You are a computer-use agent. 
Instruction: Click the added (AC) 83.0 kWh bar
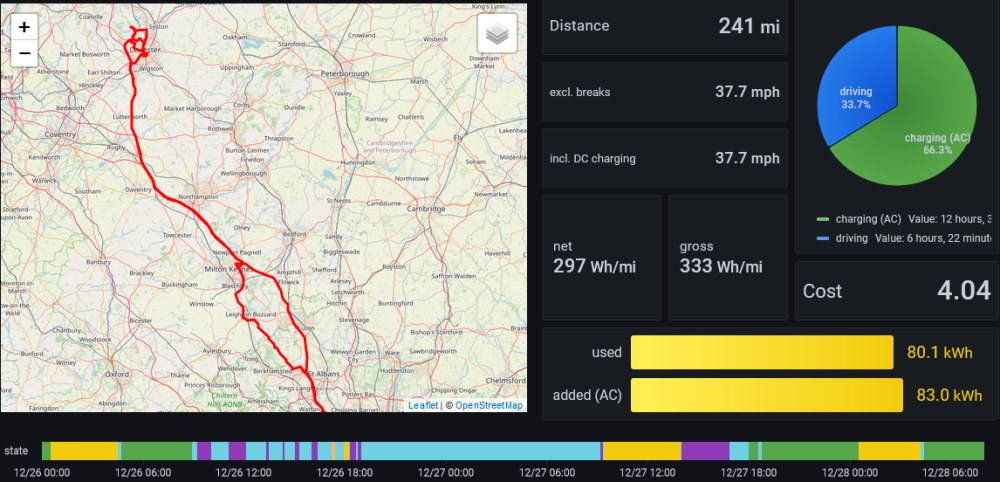pyautogui.click(x=767, y=395)
